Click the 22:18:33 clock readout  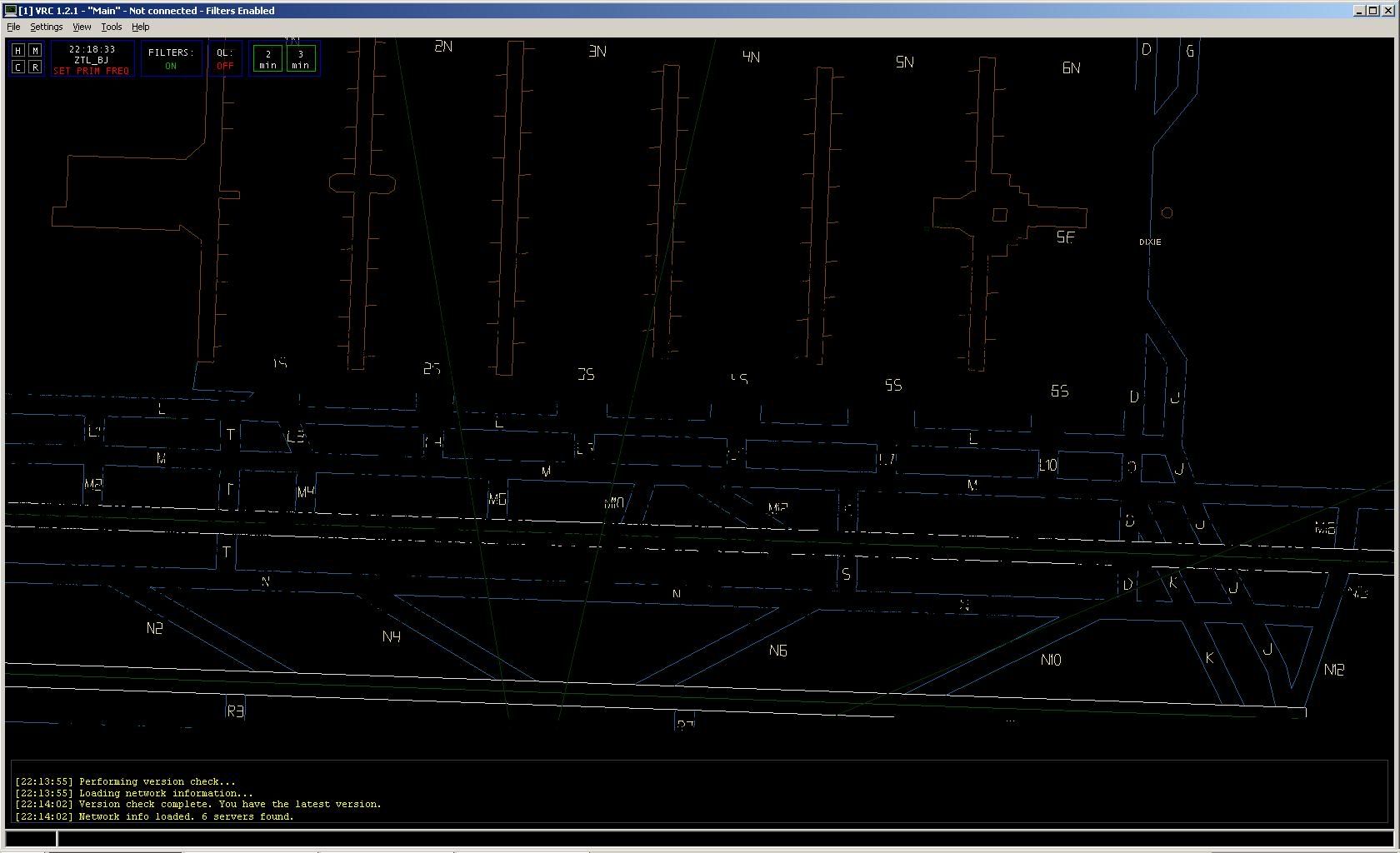pyautogui.click(x=92, y=49)
